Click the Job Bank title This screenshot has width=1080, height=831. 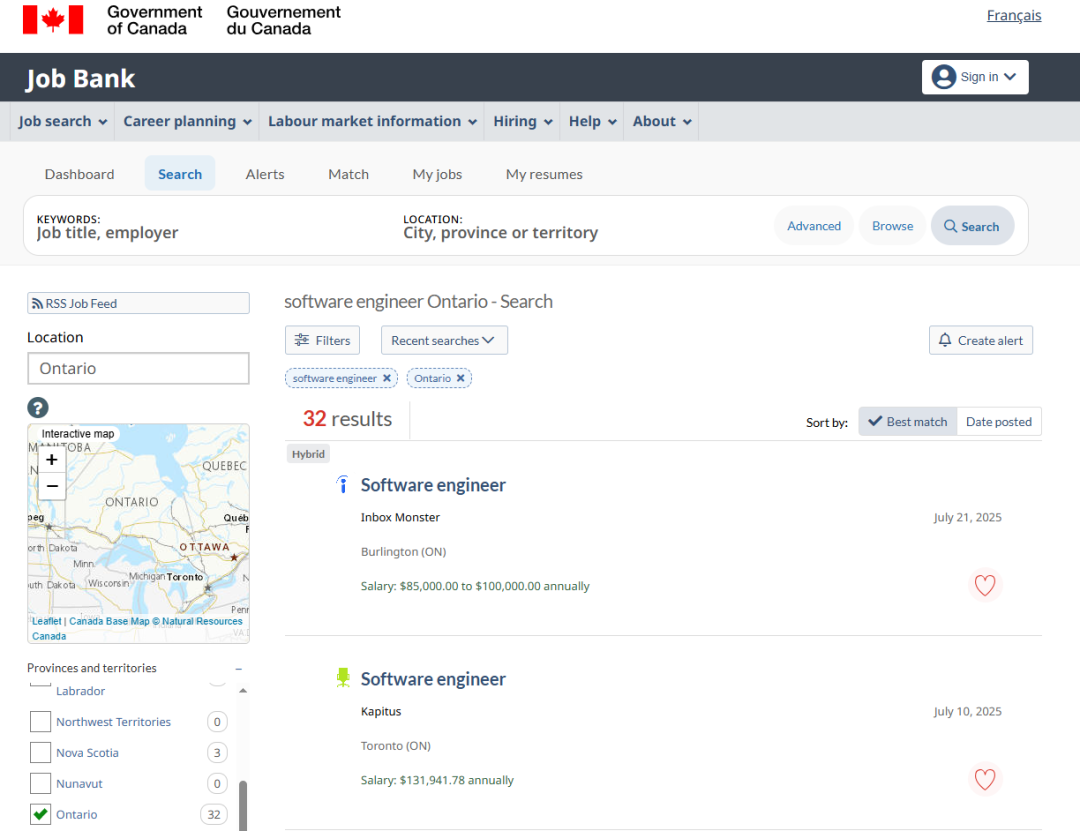click(x=81, y=79)
